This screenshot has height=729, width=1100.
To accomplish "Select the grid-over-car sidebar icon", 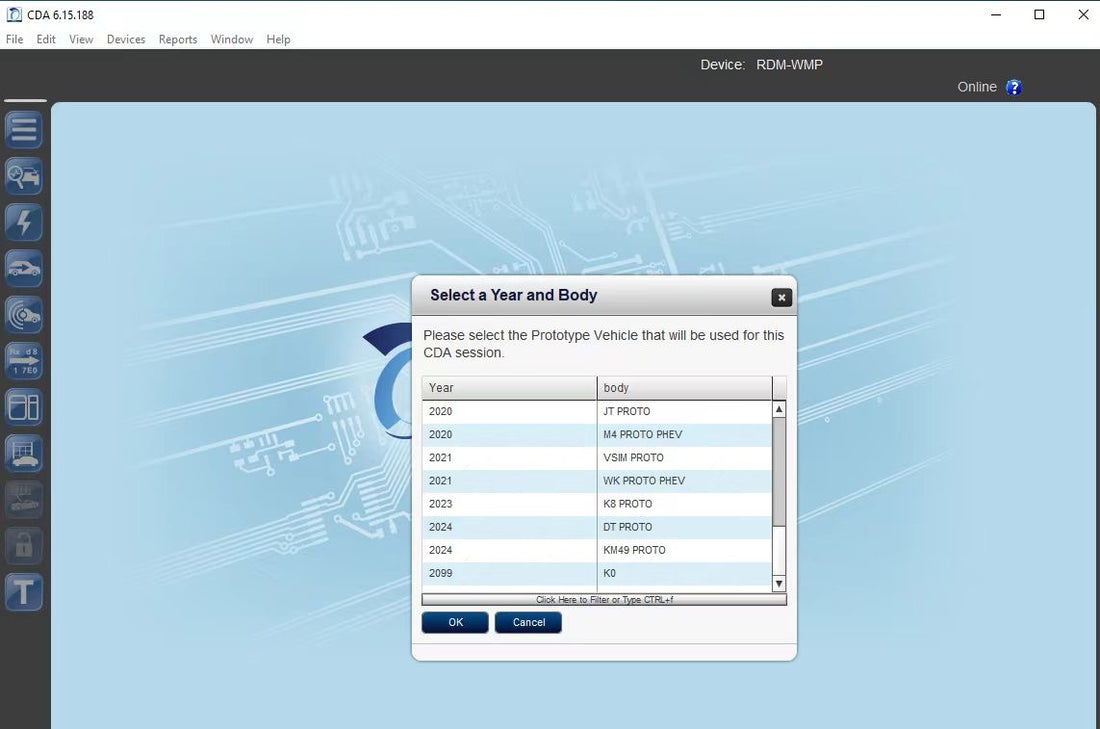I will click(x=24, y=453).
